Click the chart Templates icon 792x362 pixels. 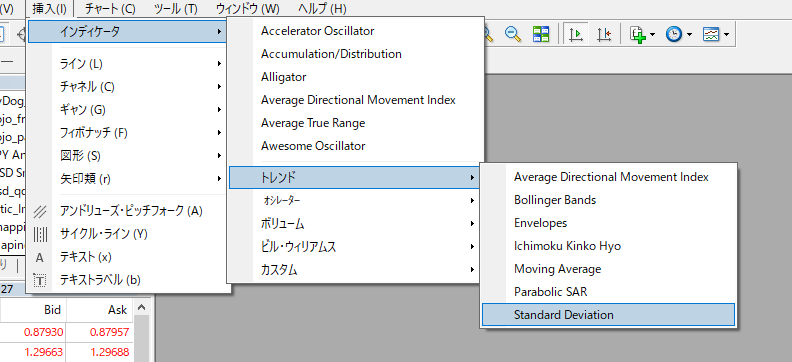711,34
